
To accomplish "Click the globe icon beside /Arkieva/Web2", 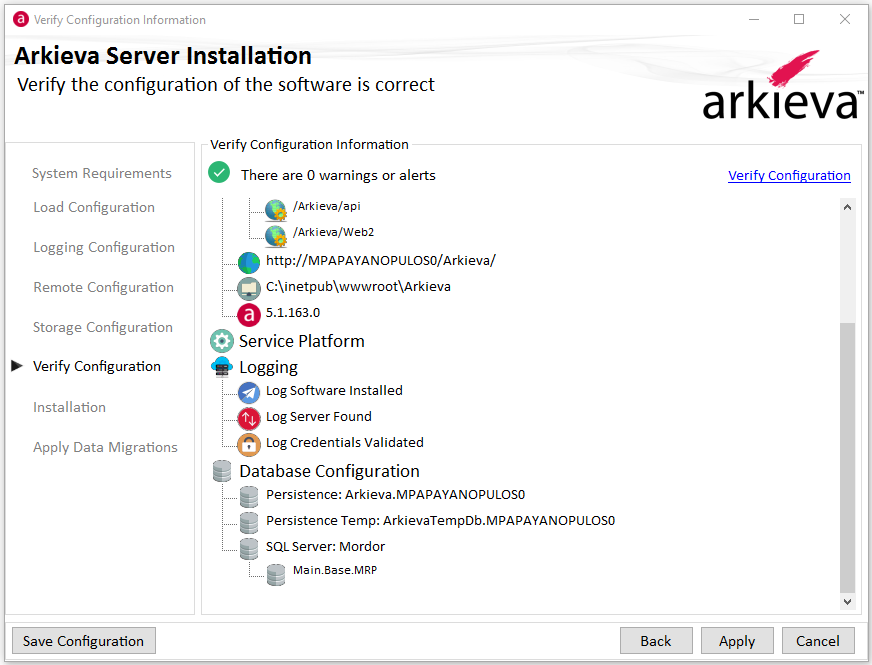I will tap(275, 236).
